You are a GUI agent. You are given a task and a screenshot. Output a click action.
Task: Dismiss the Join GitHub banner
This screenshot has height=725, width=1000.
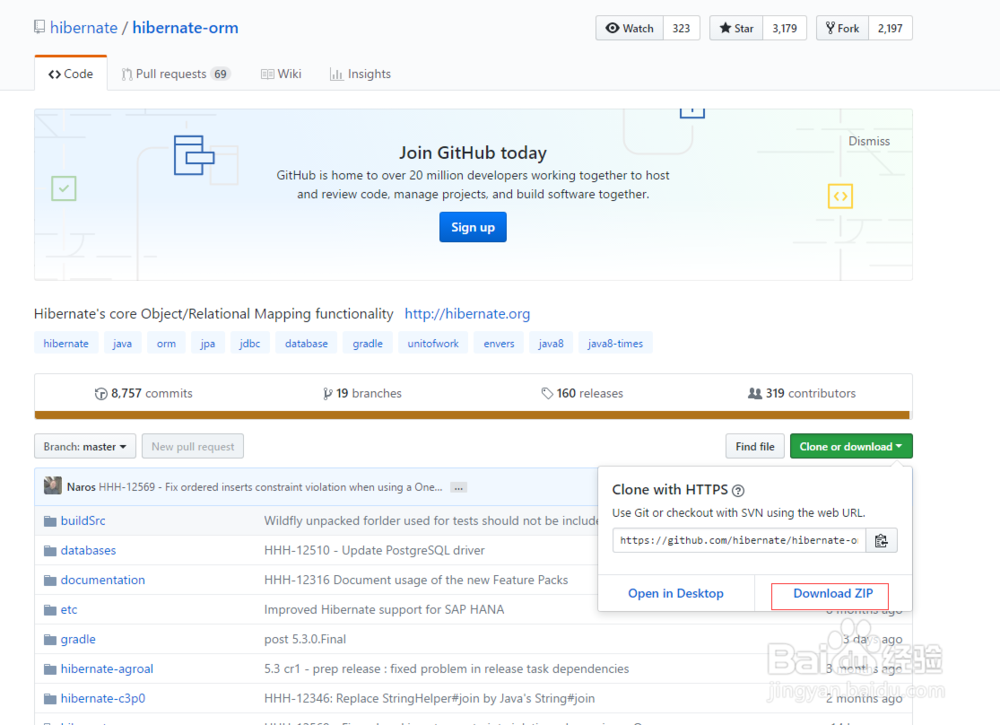click(869, 141)
